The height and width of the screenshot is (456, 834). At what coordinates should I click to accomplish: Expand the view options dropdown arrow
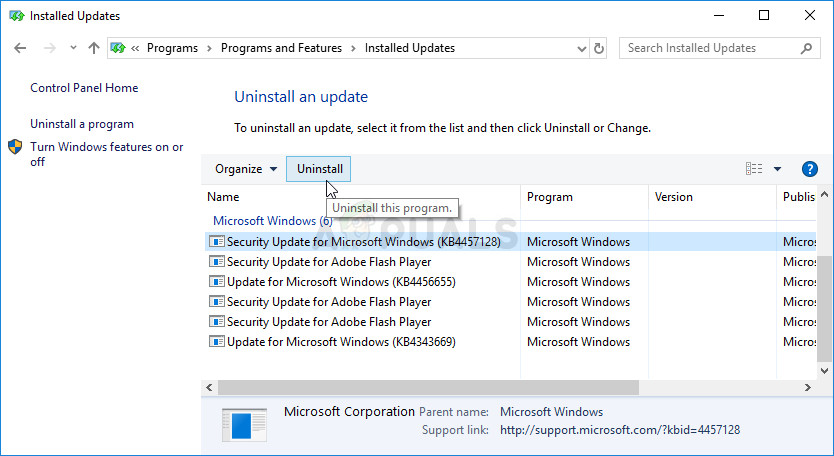778,169
